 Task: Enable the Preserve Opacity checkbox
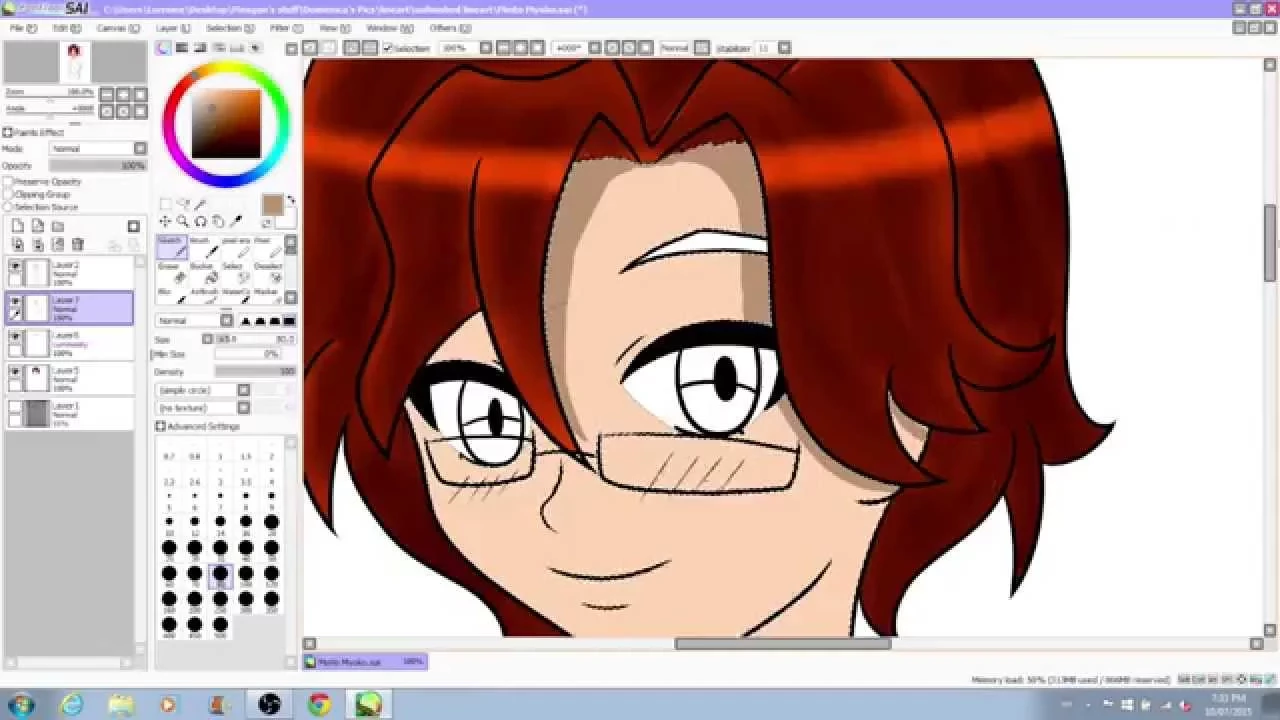point(8,182)
